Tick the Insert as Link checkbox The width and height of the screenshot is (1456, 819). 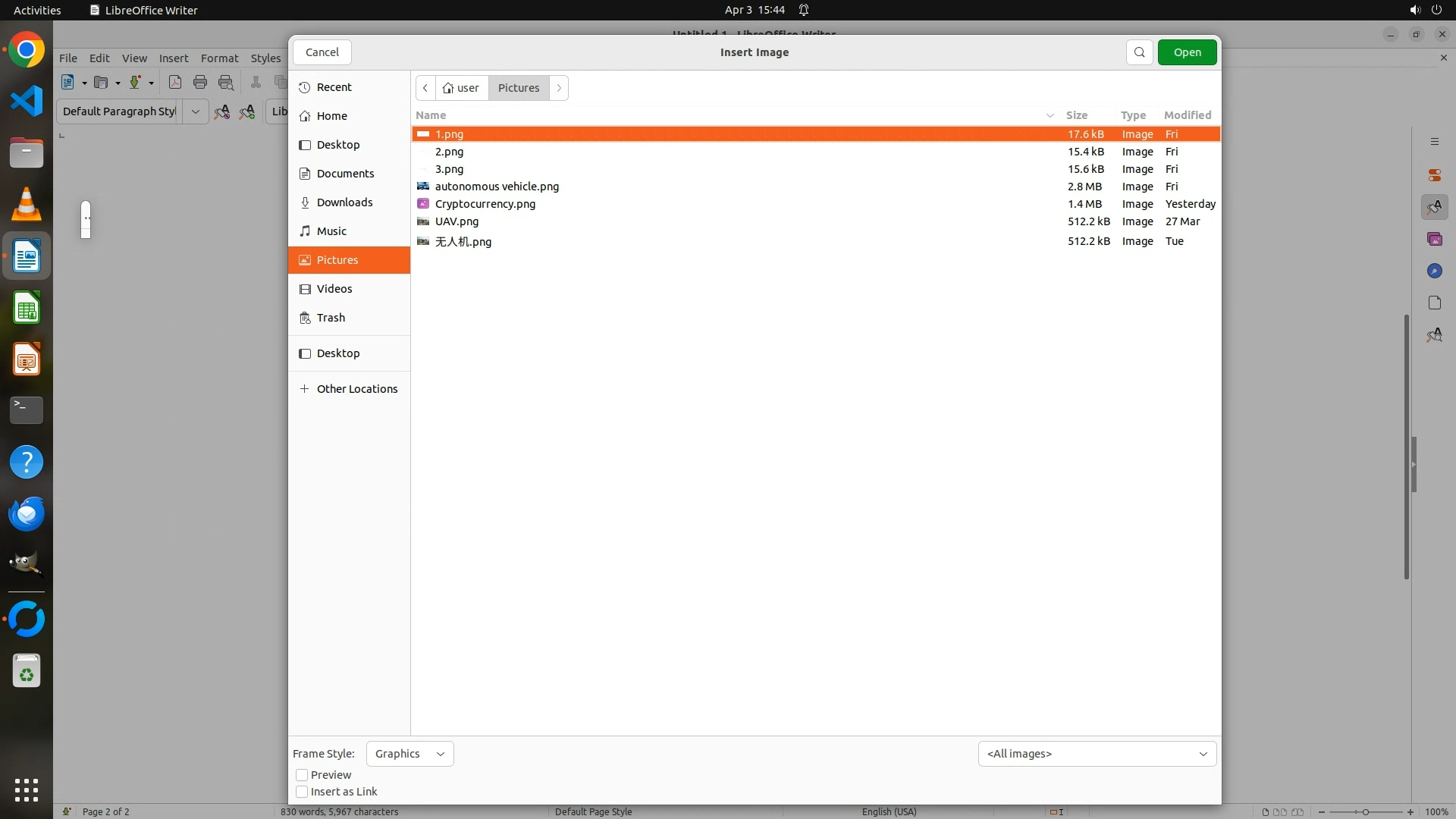point(302,792)
